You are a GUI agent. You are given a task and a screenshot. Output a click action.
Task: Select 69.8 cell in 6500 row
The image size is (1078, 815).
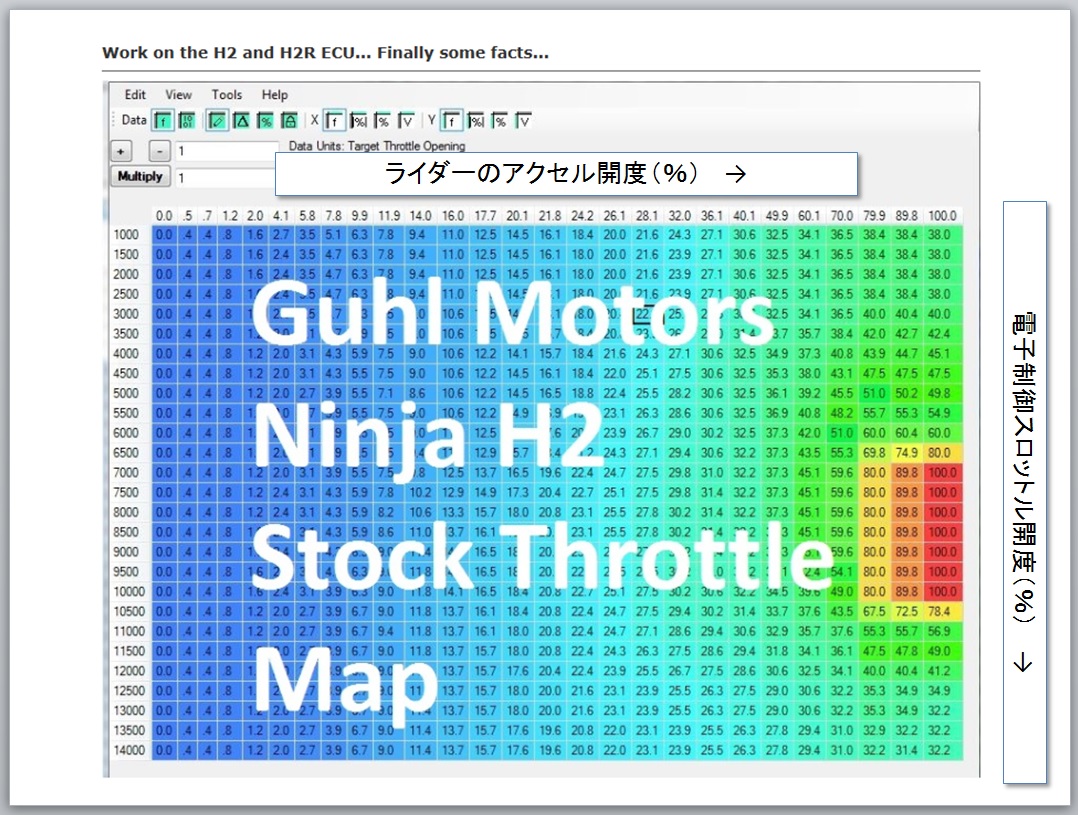click(874, 453)
